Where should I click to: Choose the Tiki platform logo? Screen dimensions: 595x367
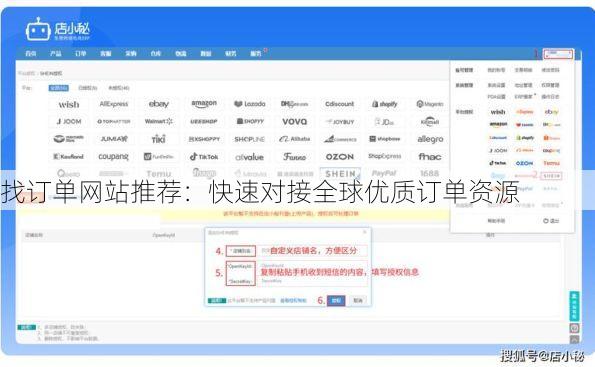click(159, 139)
